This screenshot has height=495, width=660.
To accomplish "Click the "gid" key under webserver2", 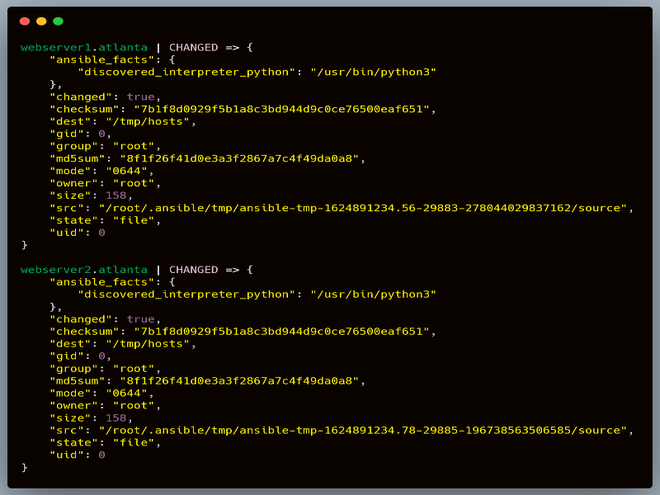I will 67,356.
